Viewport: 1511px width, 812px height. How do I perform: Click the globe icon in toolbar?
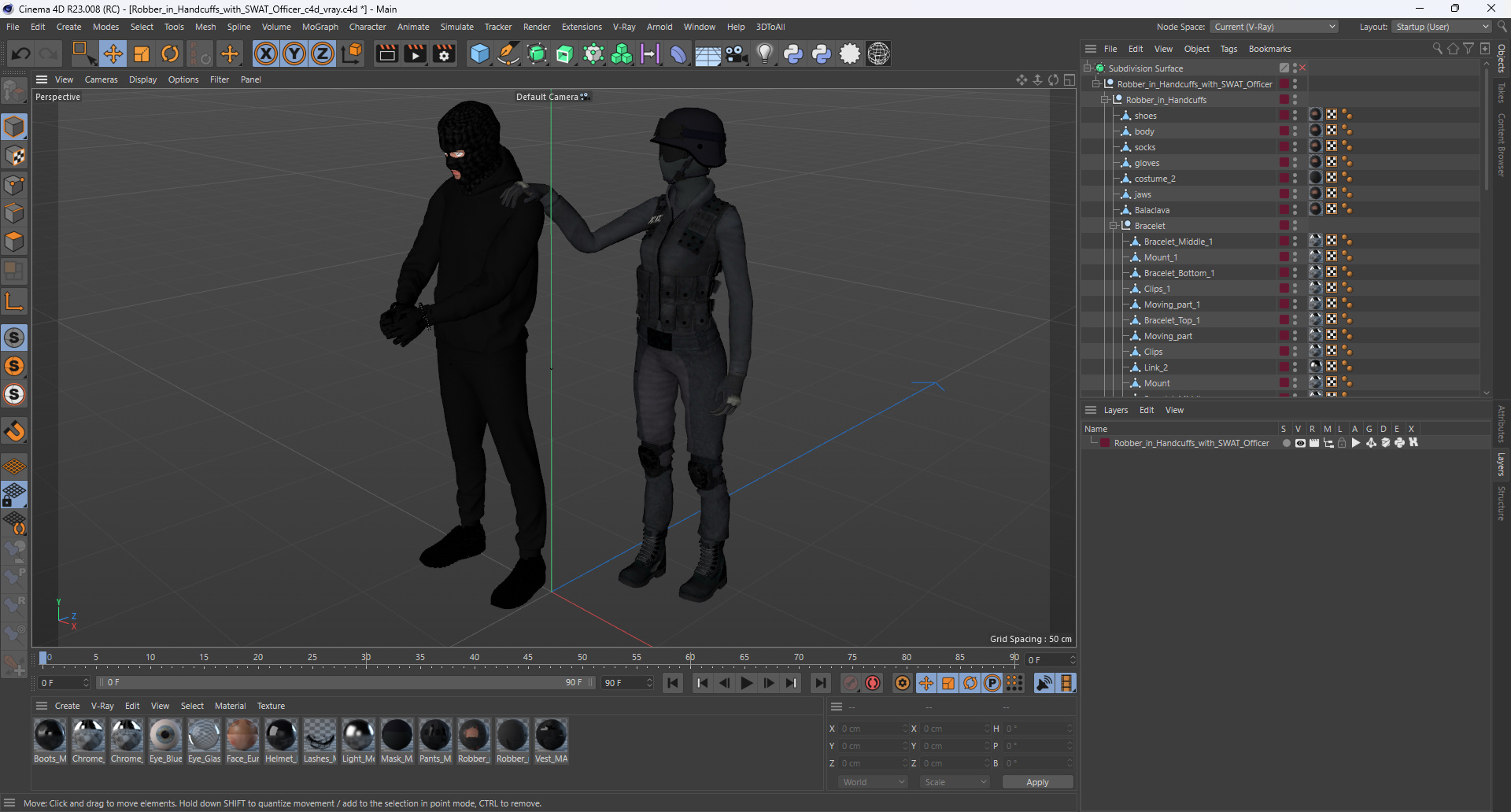[878, 54]
